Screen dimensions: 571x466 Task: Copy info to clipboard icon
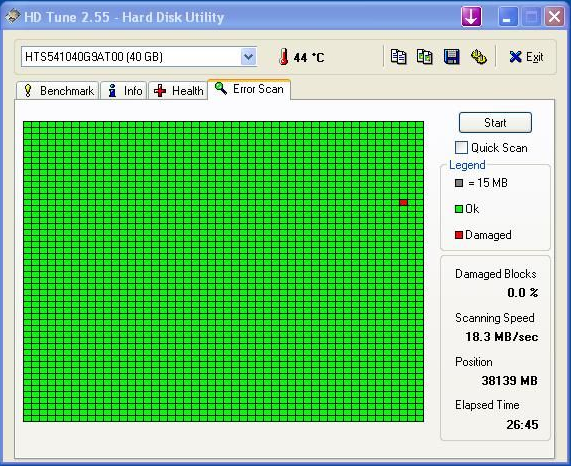coord(398,57)
